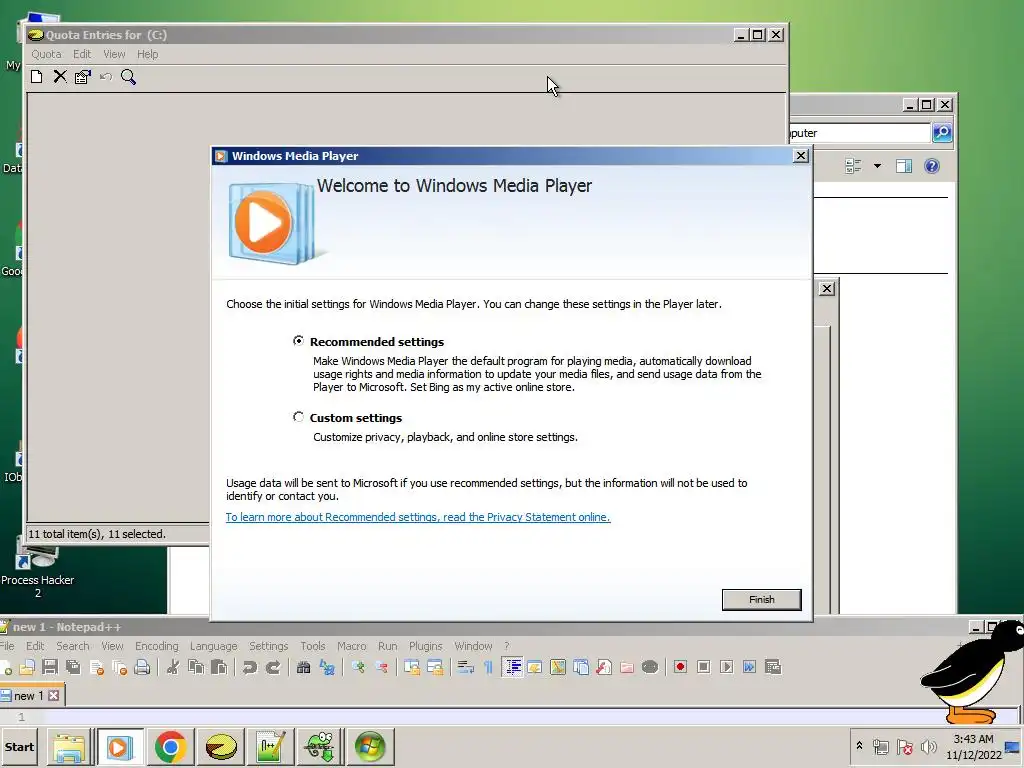Screen dimensions: 1024x768
Task: Open Quota menu in Quota Entries window
Action: point(46,54)
